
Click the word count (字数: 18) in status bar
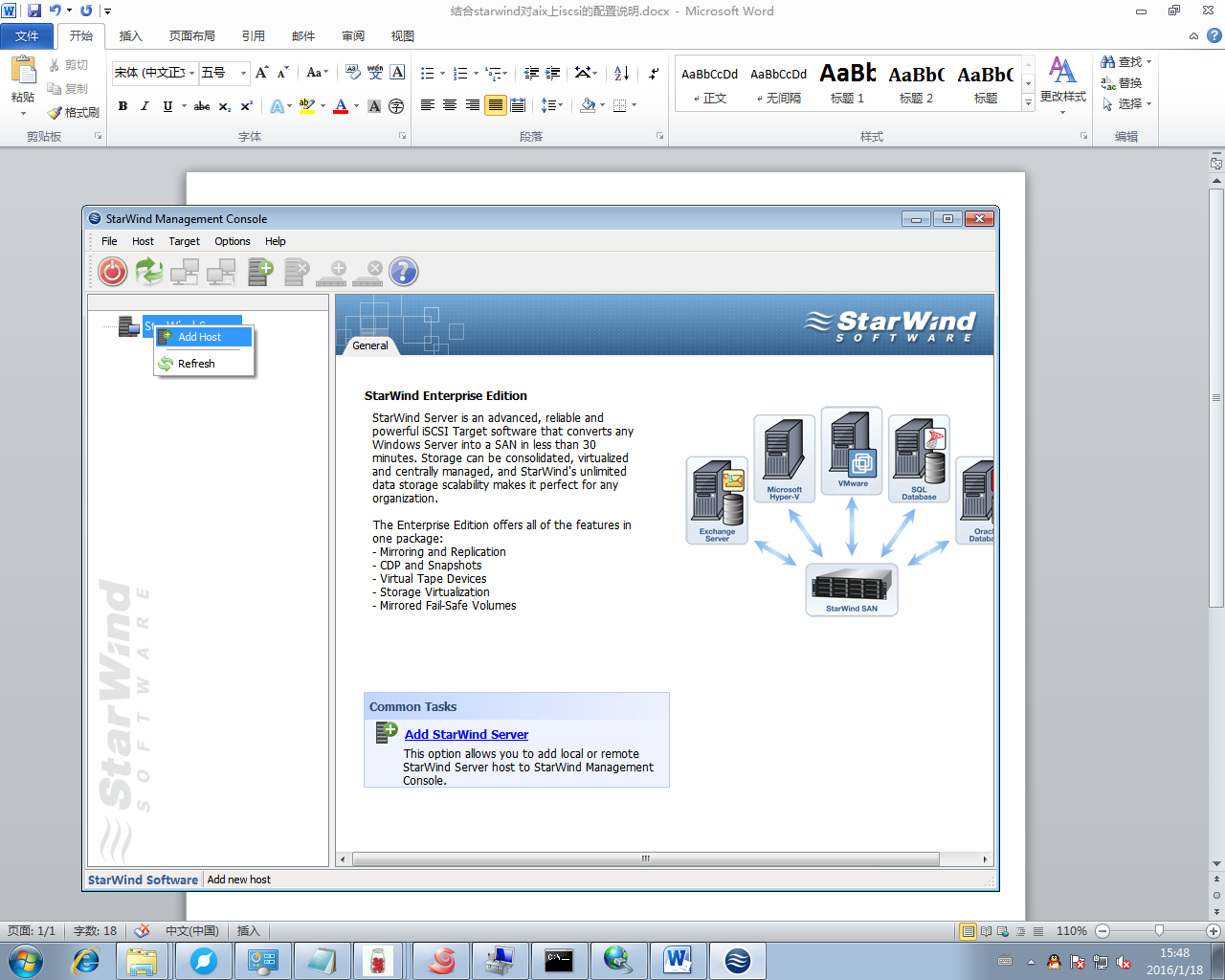point(95,931)
